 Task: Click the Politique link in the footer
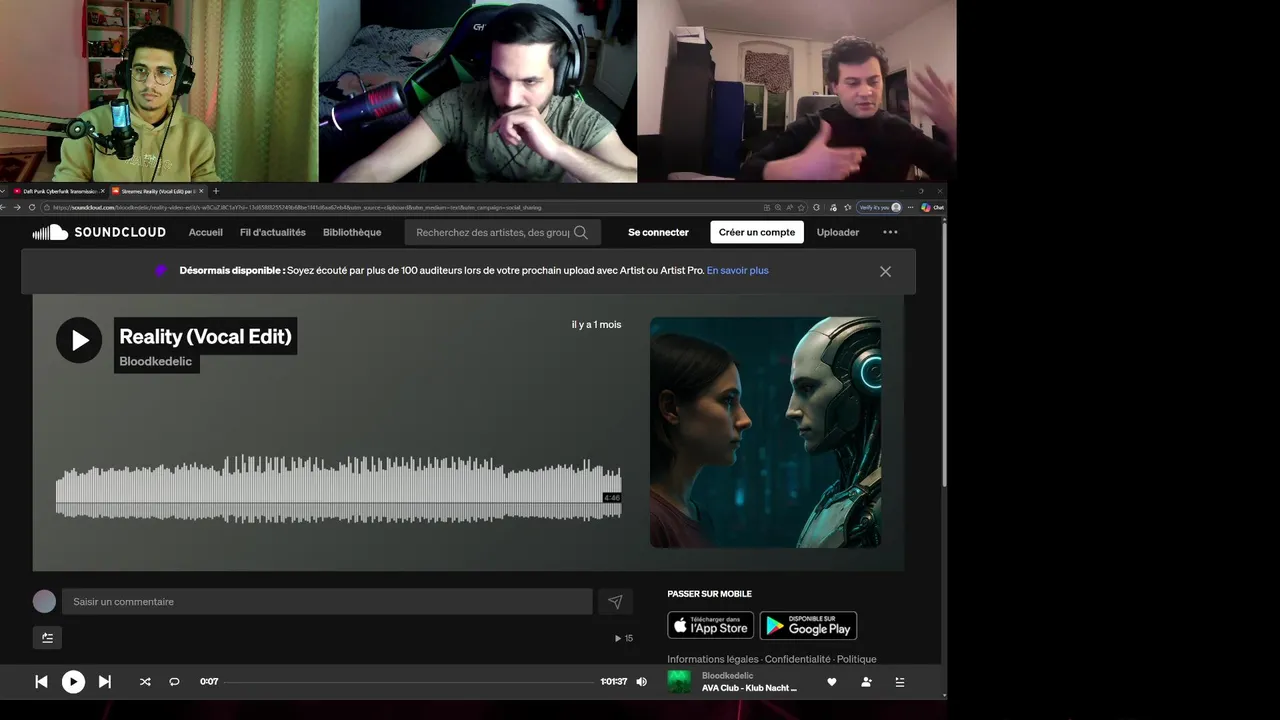tap(856, 659)
